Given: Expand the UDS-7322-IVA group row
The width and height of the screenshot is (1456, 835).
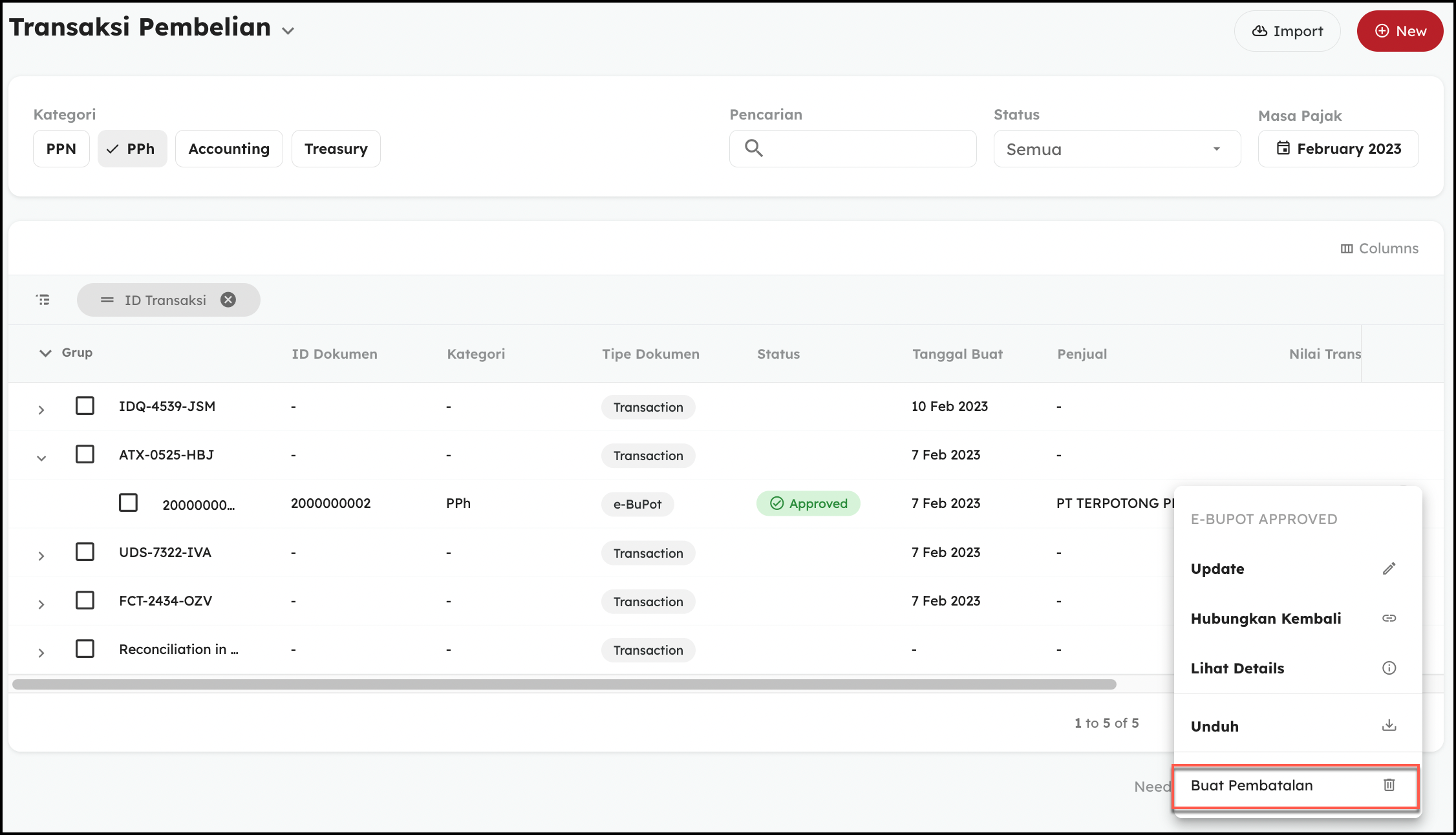Looking at the screenshot, I should (x=41, y=556).
